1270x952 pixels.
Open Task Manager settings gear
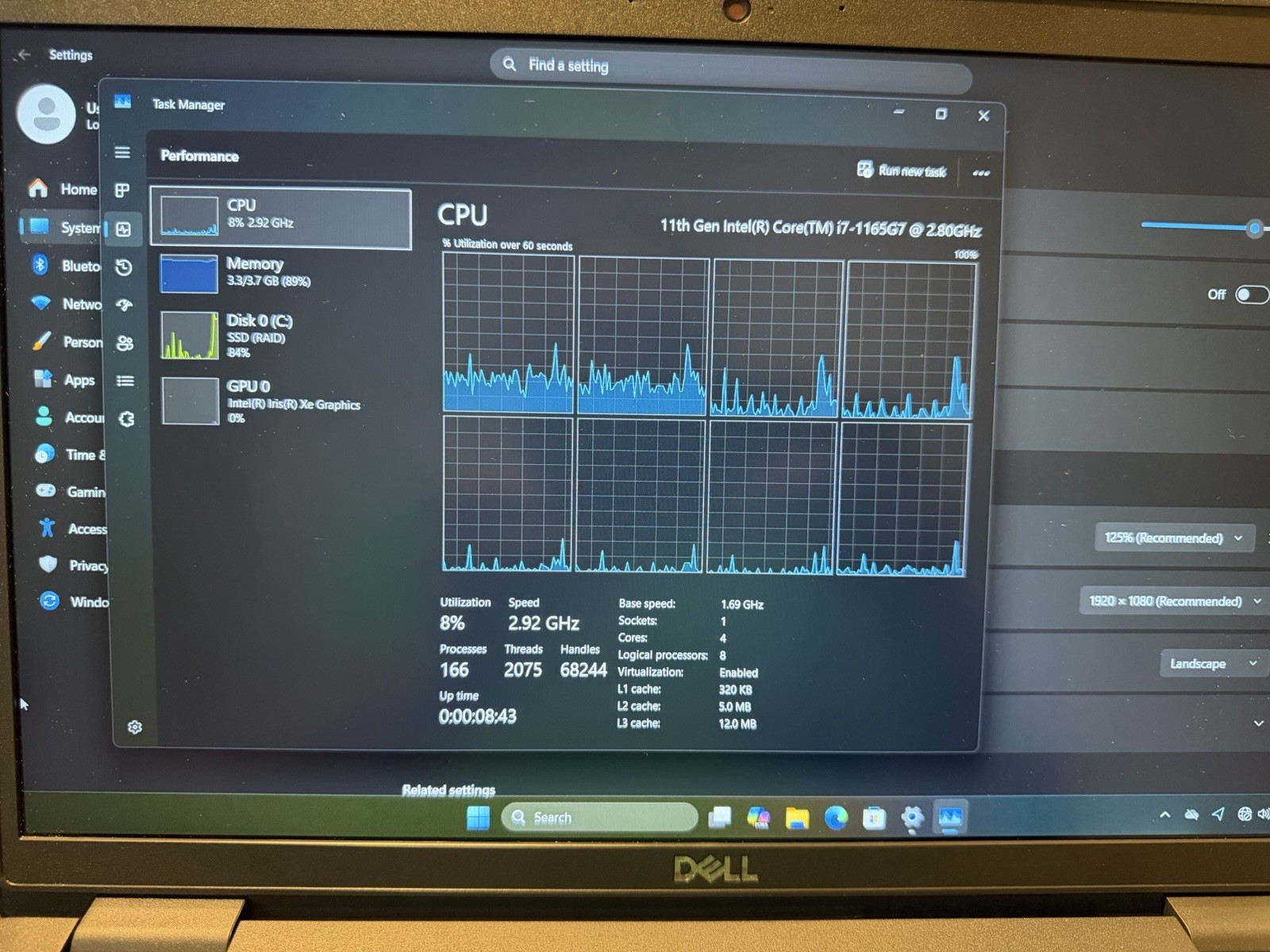tap(135, 727)
